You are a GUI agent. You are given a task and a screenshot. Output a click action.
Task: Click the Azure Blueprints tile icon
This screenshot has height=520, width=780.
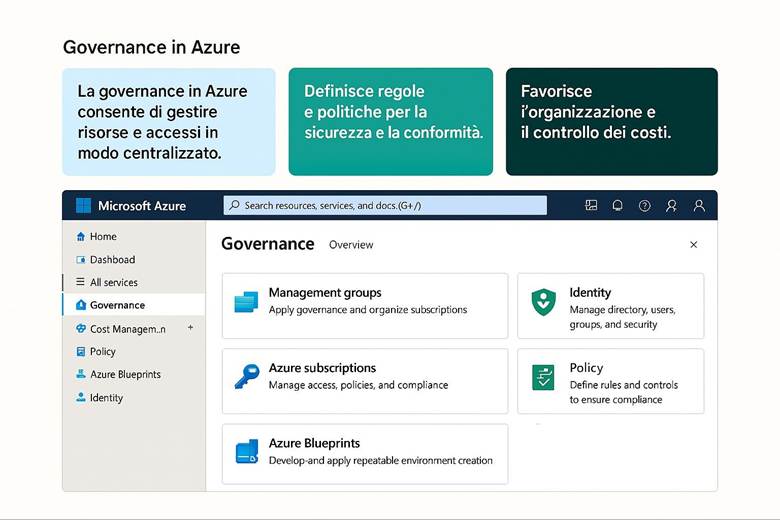246,452
